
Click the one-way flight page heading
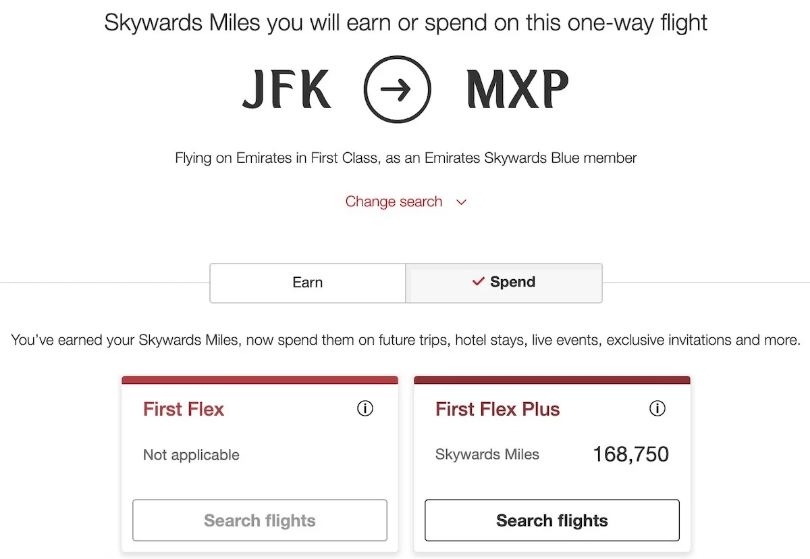click(x=405, y=23)
